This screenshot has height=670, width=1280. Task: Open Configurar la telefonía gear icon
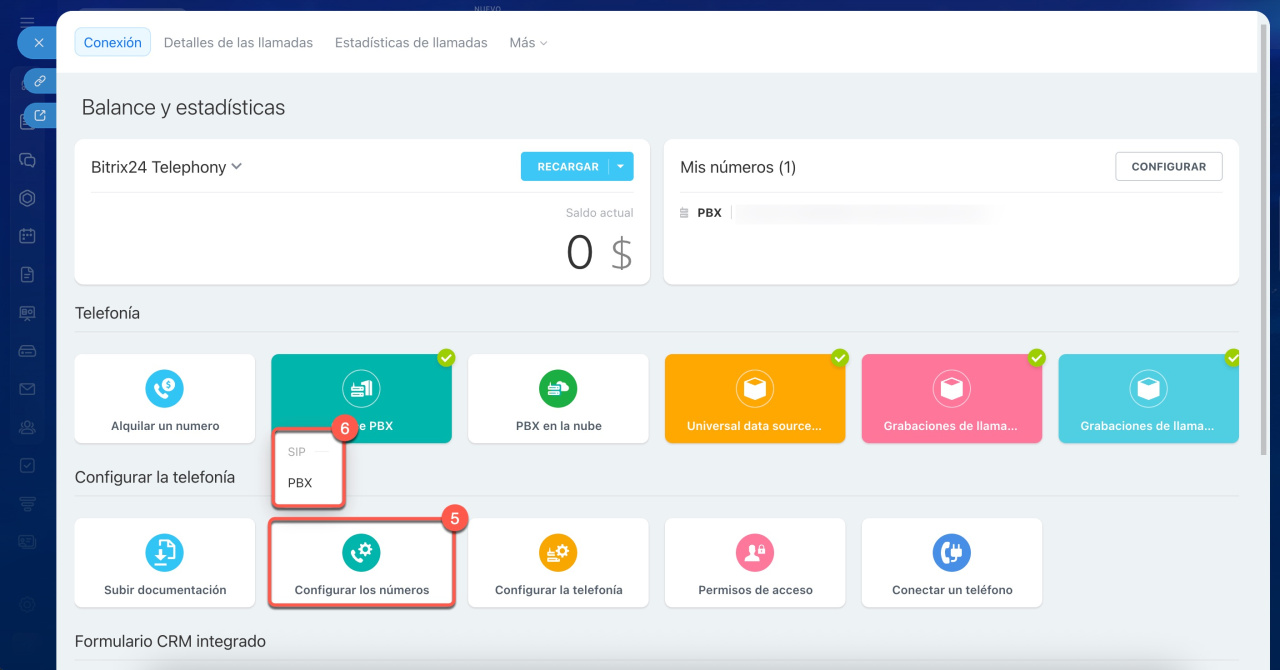(x=558, y=552)
